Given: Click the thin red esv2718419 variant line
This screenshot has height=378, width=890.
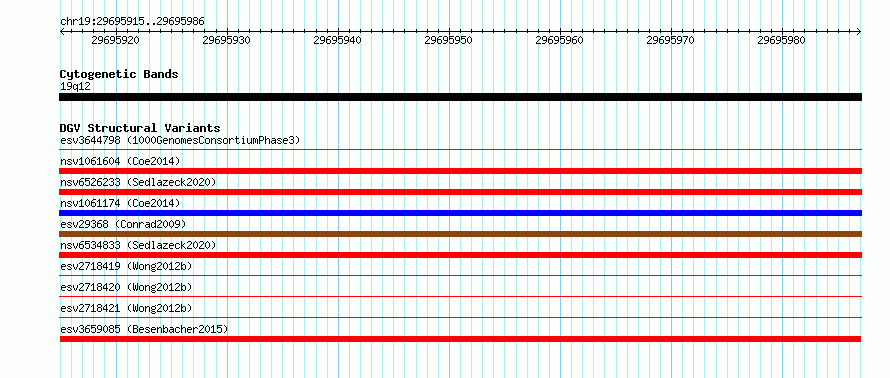Looking at the screenshot, I should coord(460,275).
